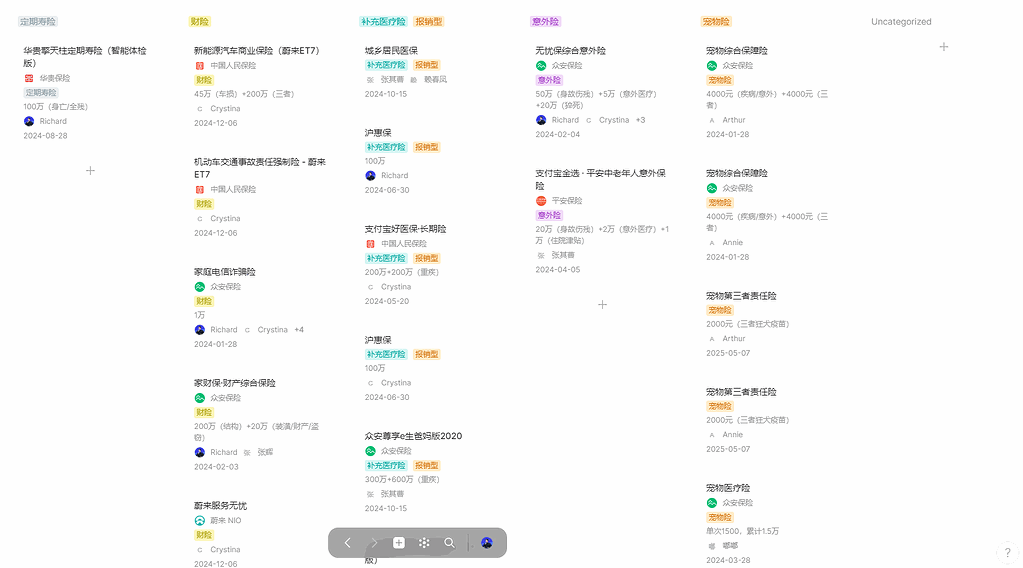Open the dotted flower icon in floating toolbar
The width and height of the screenshot is (1023, 568).
[x=424, y=543]
